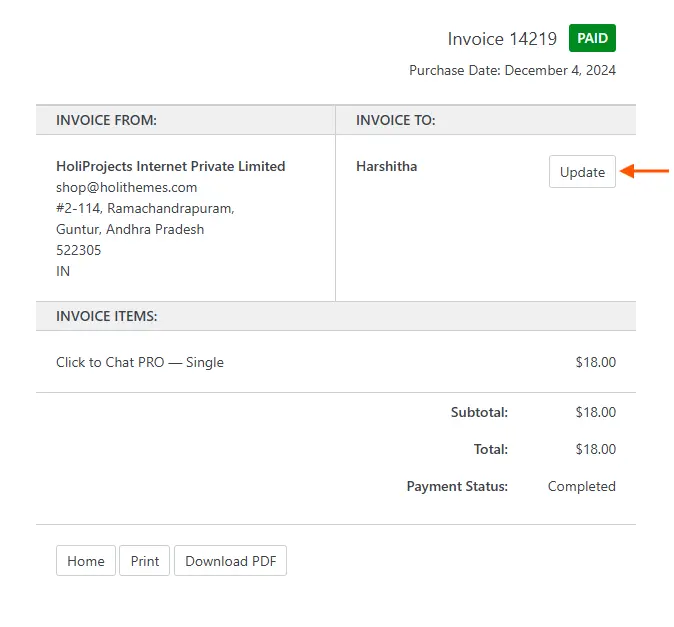Click the Guntur, Andhra Pradesh address line
The height and width of the screenshot is (627, 674).
point(130,229)
